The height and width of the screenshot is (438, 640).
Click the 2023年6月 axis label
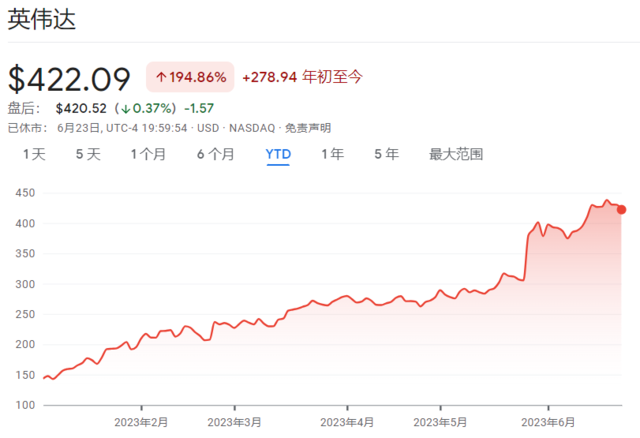[x=548, y=422]
